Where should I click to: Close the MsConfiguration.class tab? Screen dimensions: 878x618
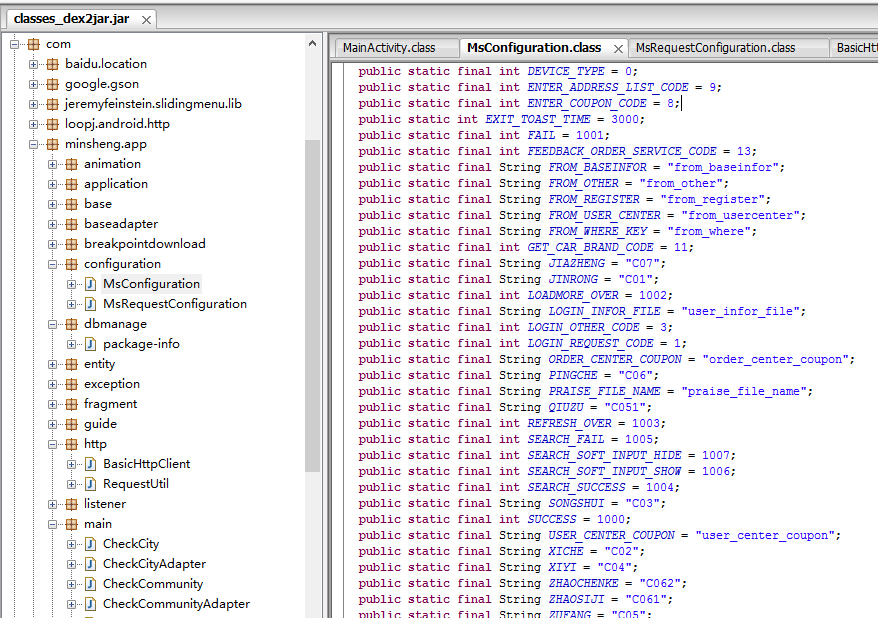click(618, 49)
